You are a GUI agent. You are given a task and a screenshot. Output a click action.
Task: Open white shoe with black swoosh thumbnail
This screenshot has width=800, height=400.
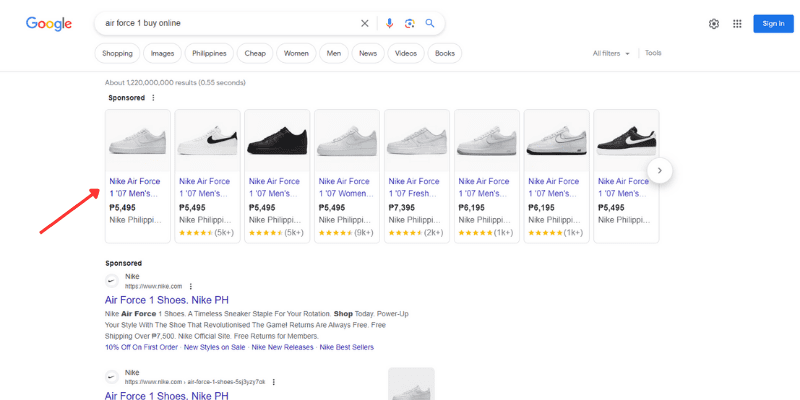click(x=208, y=141)
